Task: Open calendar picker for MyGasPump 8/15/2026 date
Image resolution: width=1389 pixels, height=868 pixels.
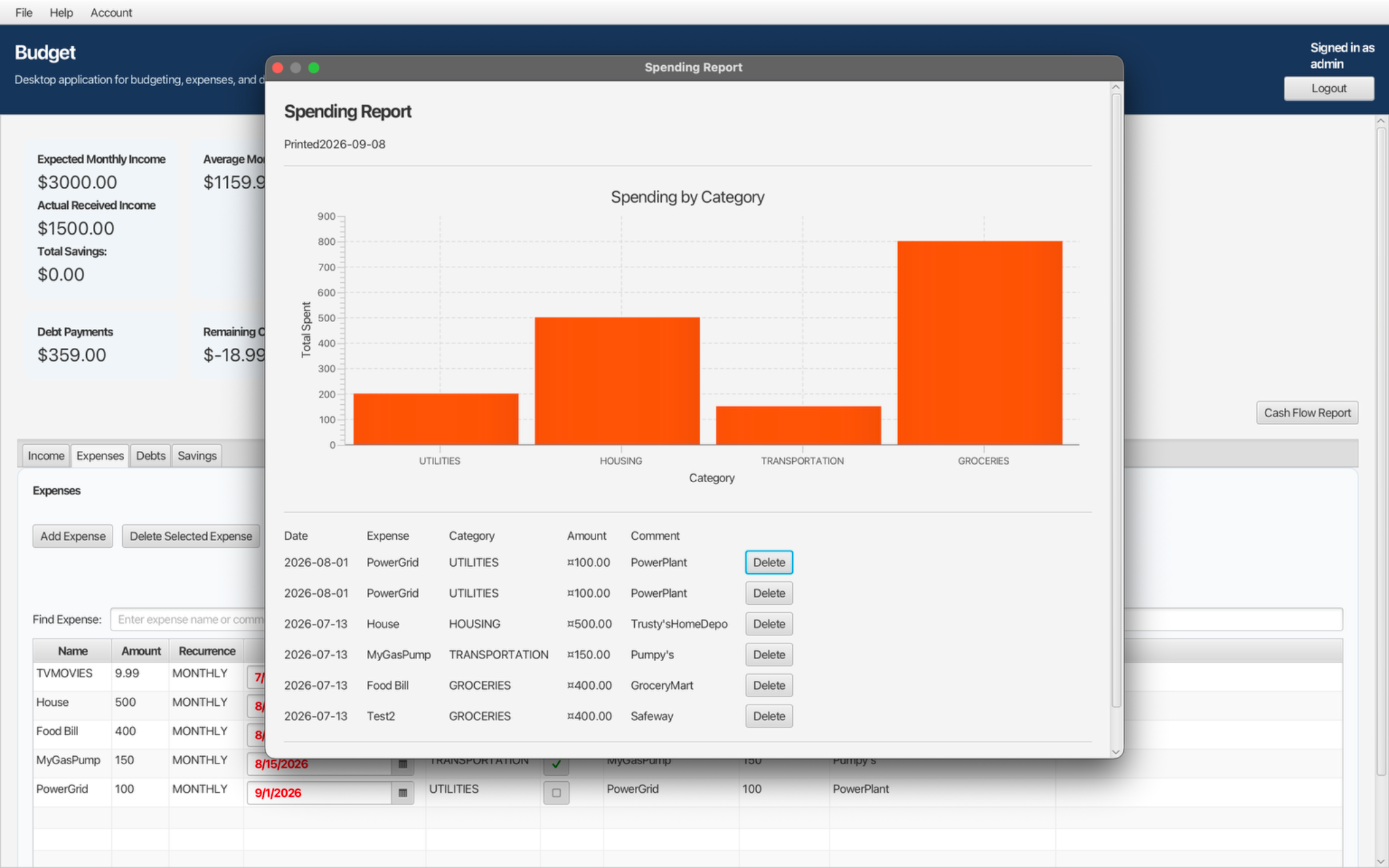Action: (402, 764)
